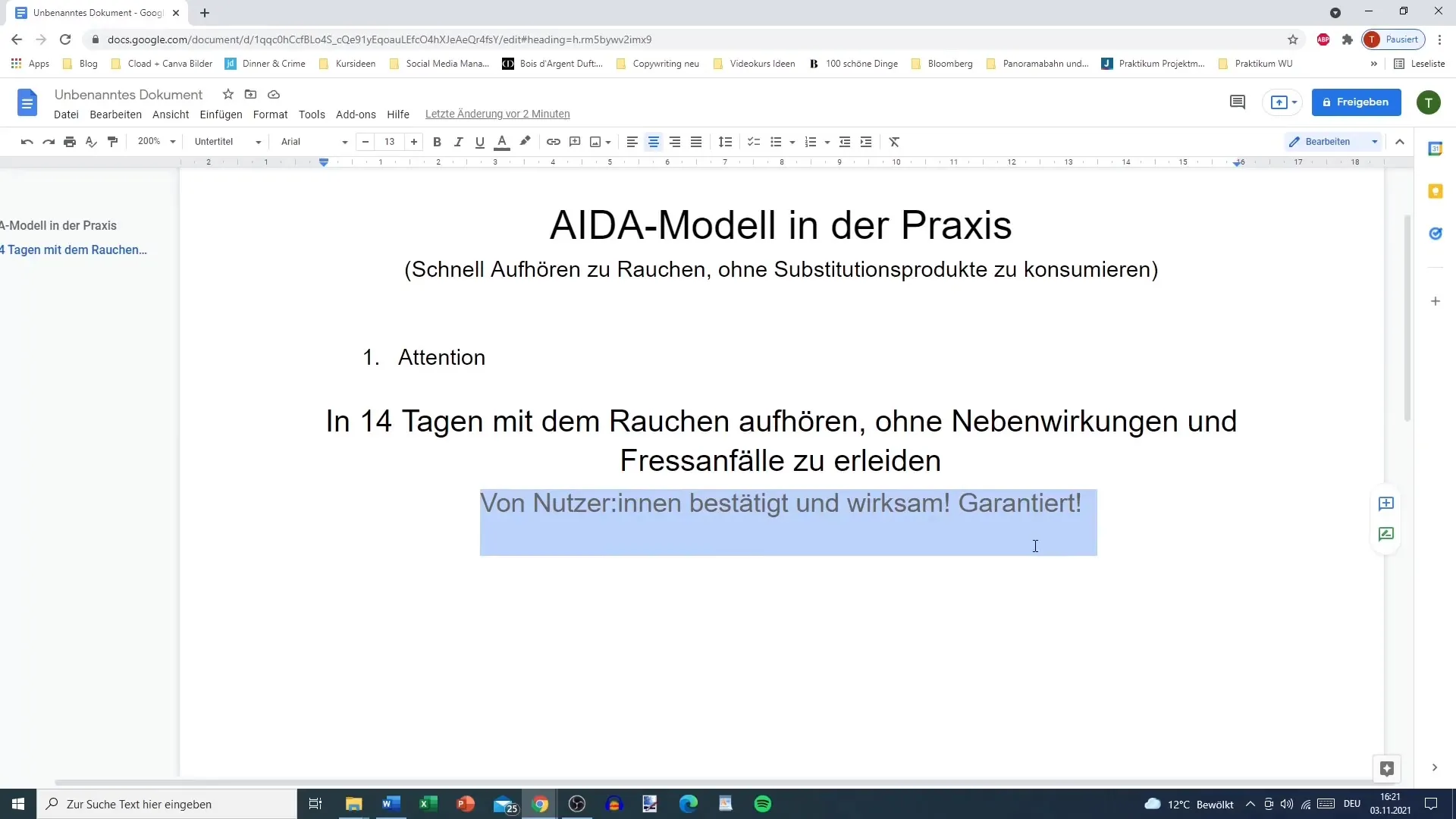Activate the paint format roller
Image resolution: width=1456 pixels, height=819 pixels.
coord(113,142)
